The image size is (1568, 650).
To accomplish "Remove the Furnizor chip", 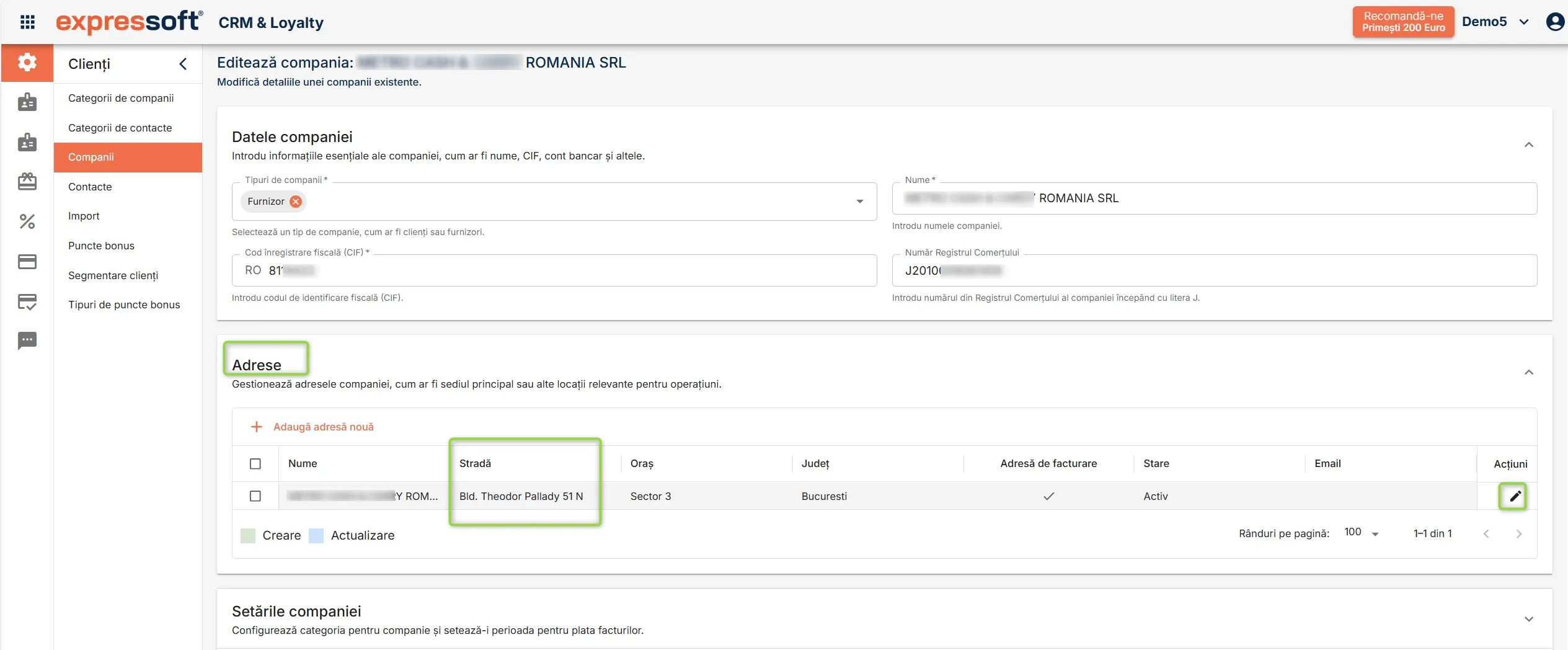I will pos(296,202).
